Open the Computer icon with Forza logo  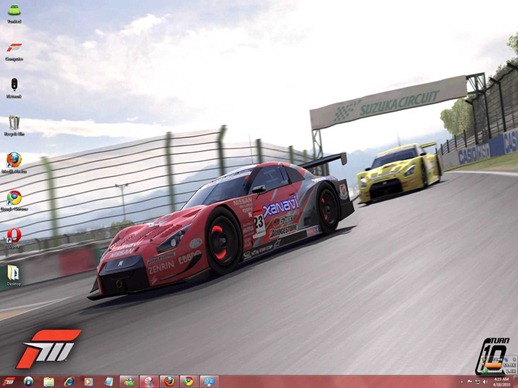pyautogui.click(x=14, y=51)
